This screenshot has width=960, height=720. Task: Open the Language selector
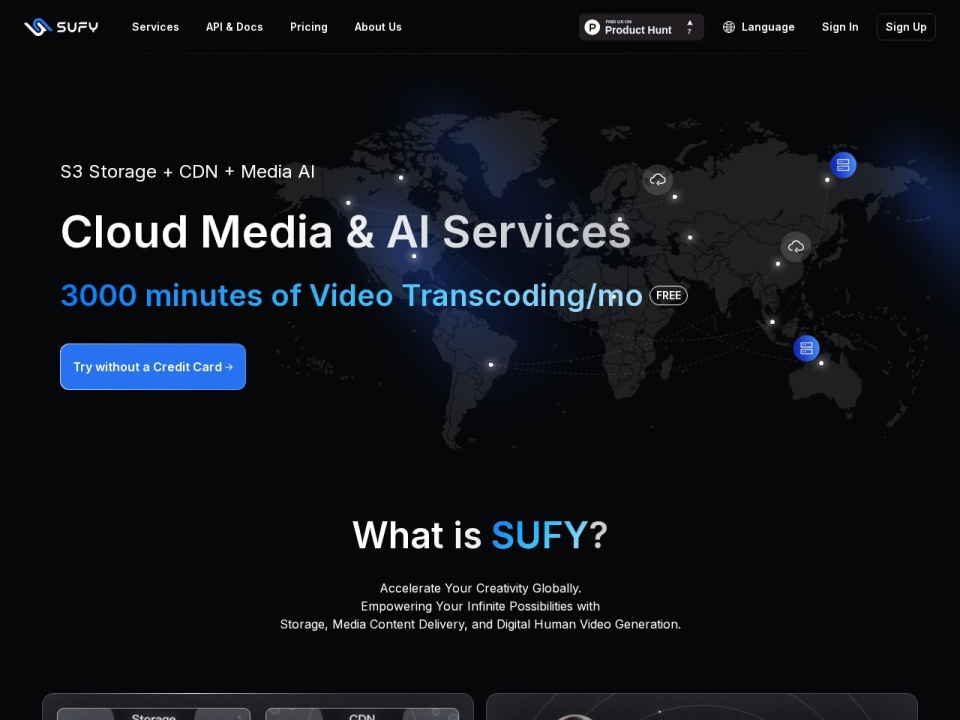point(759,27)
